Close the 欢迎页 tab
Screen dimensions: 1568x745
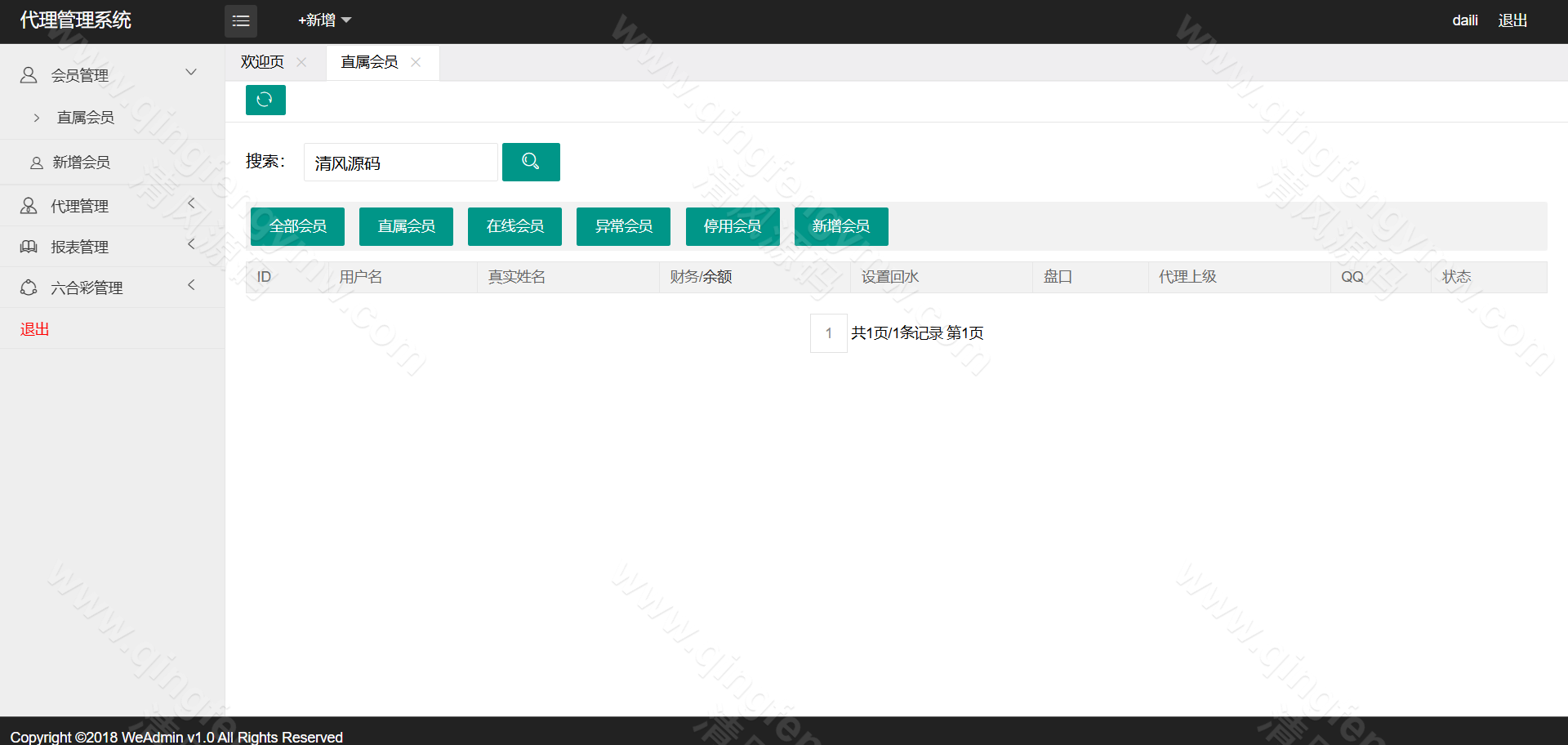coord(301,62)
